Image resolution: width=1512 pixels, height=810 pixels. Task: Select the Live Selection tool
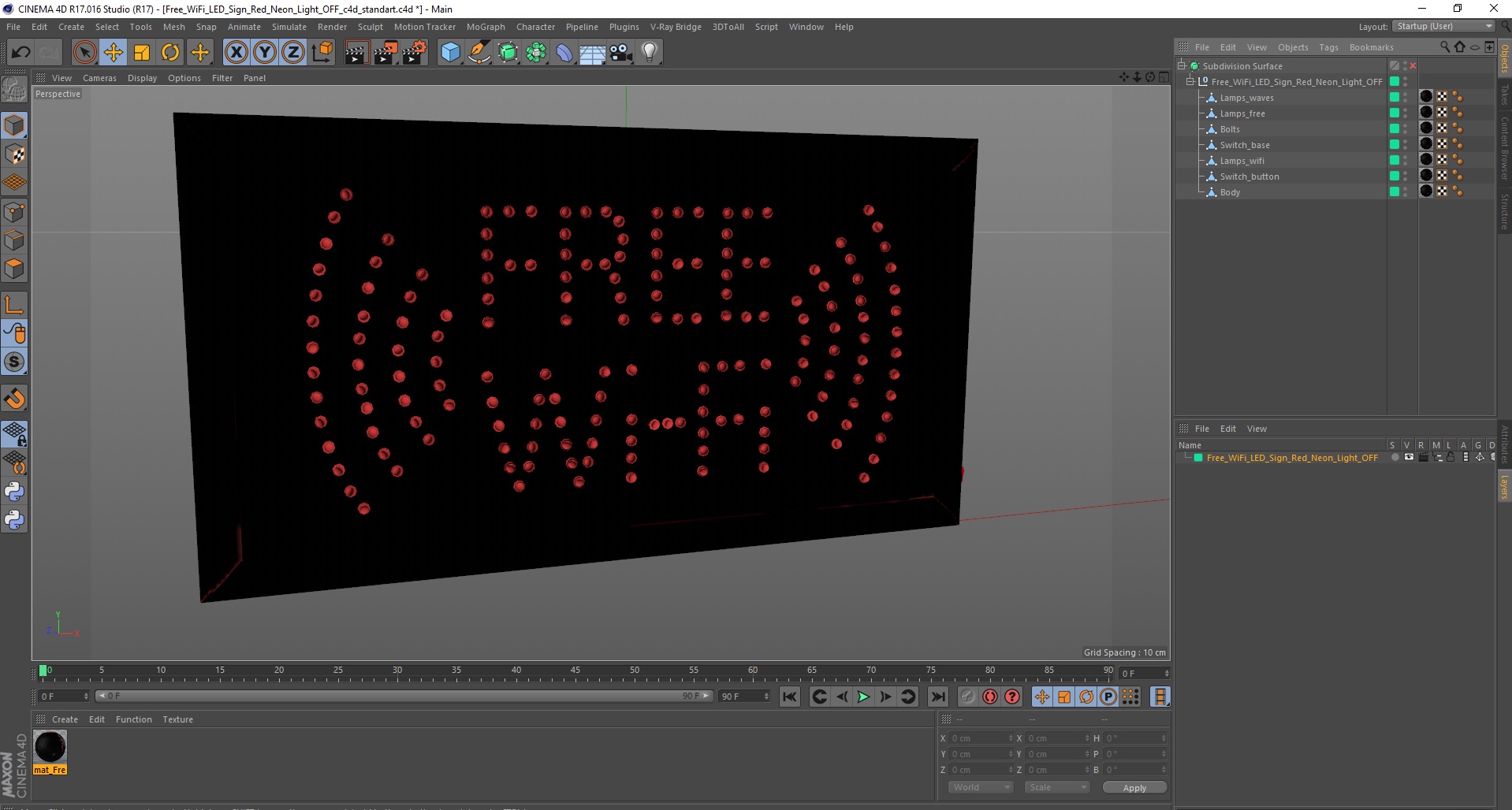(x=84, y=53)
